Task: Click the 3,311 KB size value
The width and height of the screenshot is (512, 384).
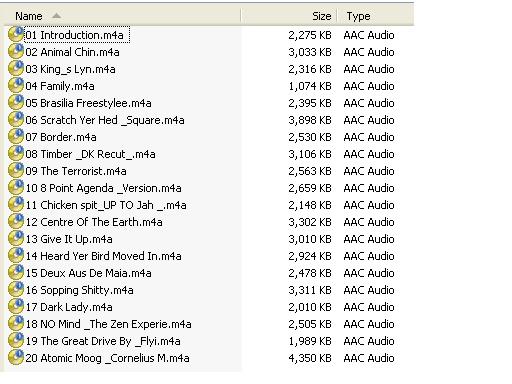Action: tap(310, 290)
